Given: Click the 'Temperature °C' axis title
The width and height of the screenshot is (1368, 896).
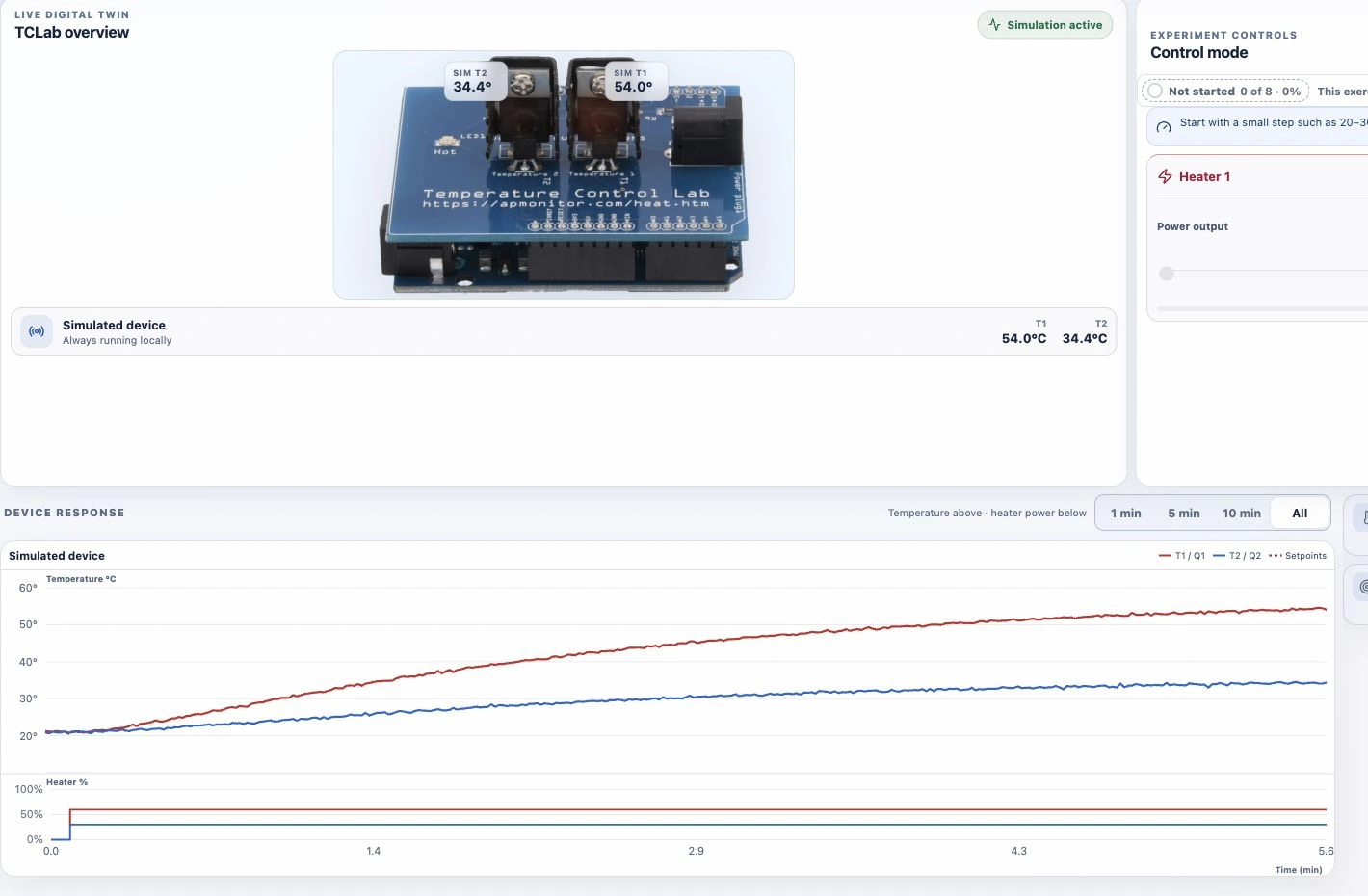Looking at the screenshot, I should pyautogui.click(x=81, y=579).
